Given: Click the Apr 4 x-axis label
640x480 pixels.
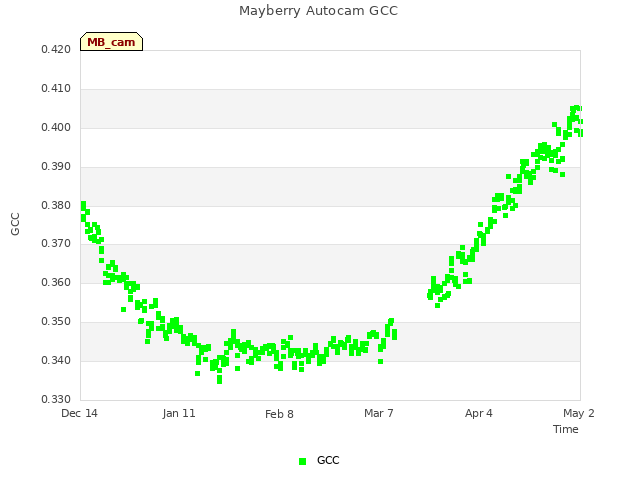Looking at the screenshot, I should pyautogui.click(x=479, y=413).
